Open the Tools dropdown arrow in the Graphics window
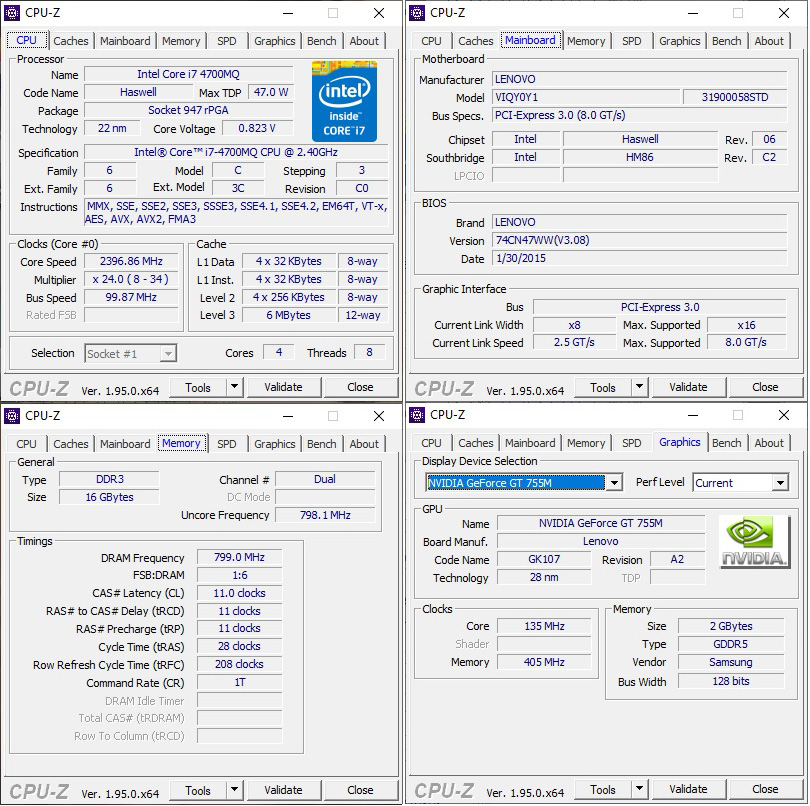The image size is (810, 806). tap(640, 788)
